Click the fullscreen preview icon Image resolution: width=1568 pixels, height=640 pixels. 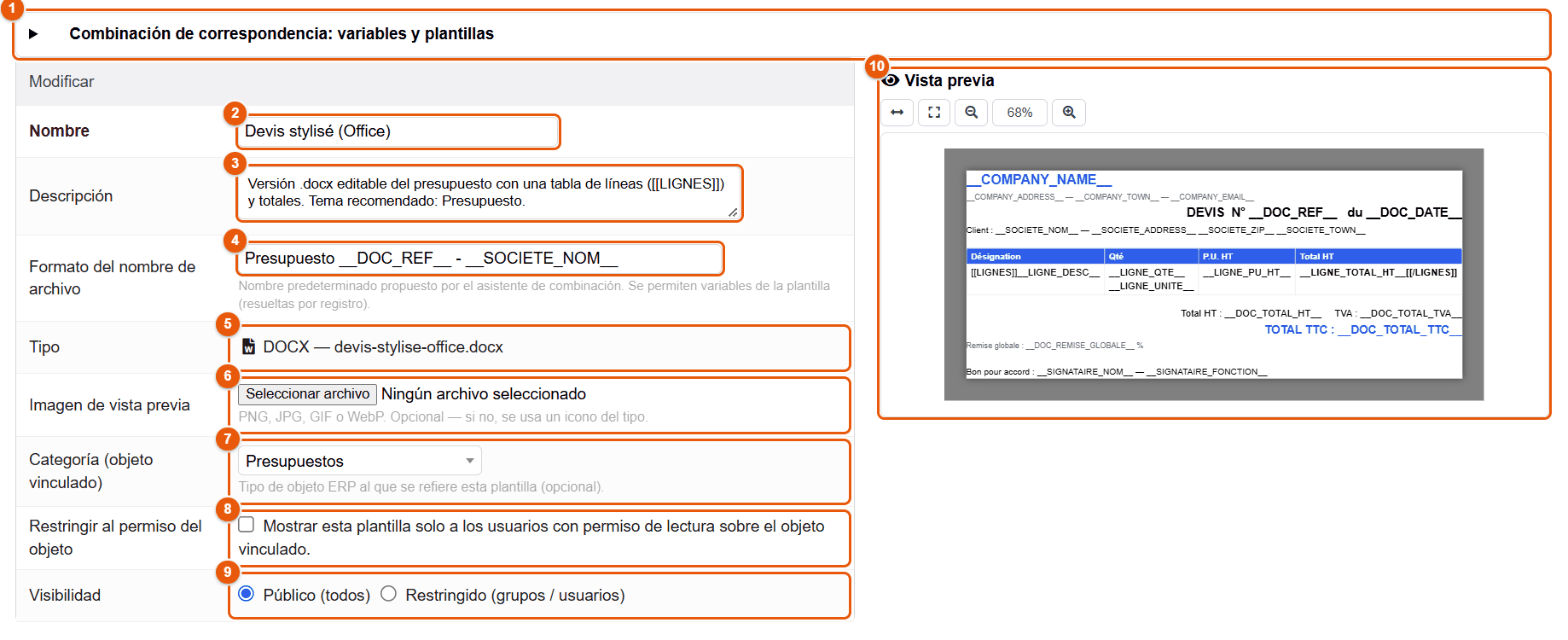click(934, 112)
